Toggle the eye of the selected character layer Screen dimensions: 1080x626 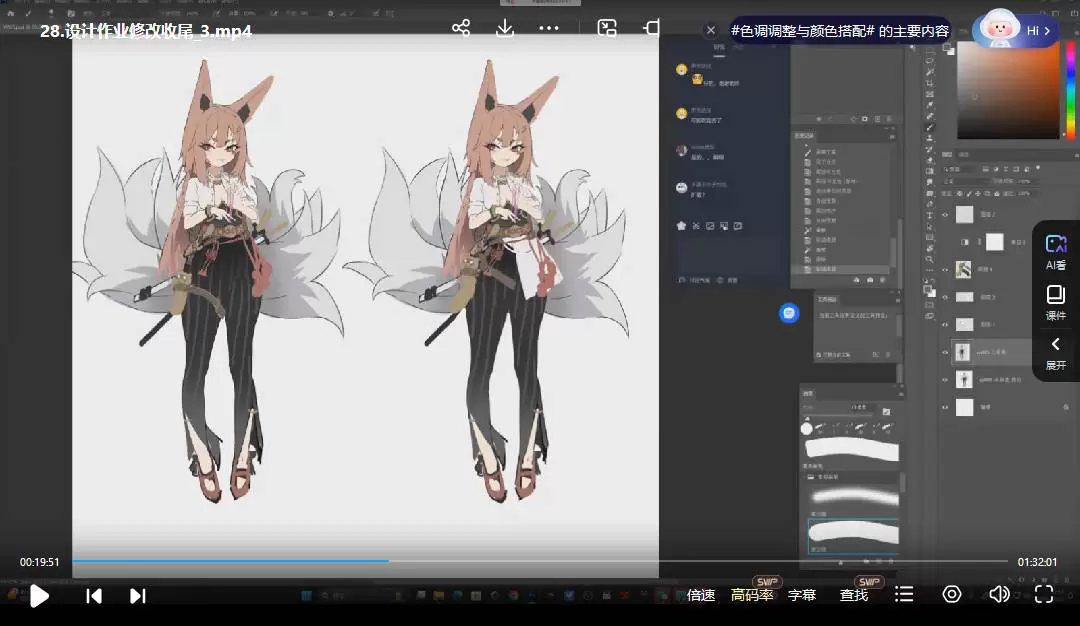[945, 352]
